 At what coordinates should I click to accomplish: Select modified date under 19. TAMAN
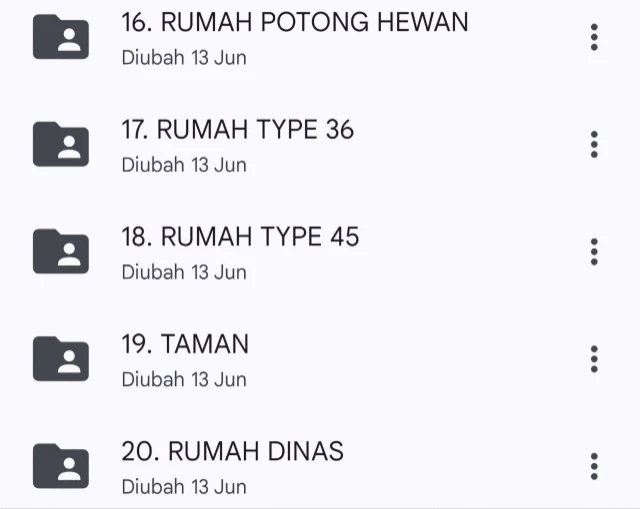184,379
